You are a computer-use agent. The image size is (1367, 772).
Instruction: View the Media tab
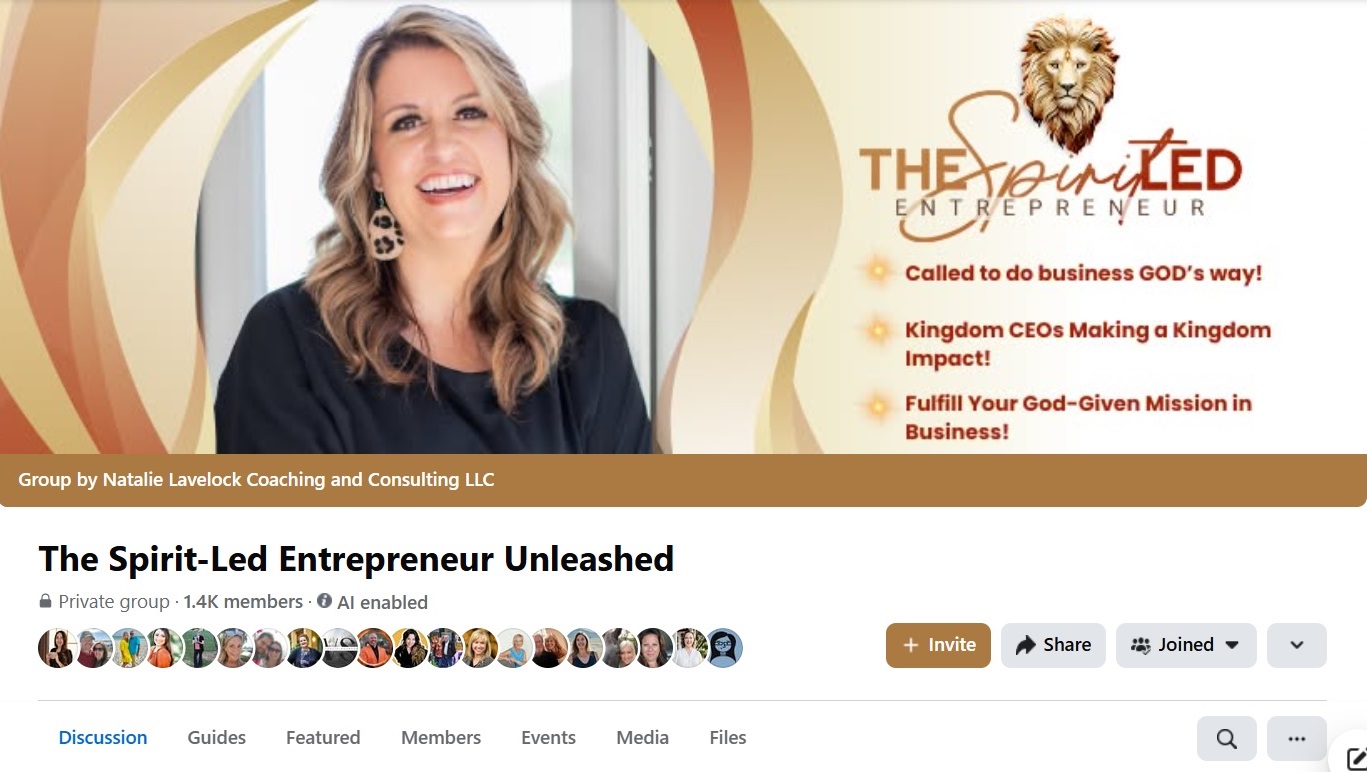pos(642,737)
